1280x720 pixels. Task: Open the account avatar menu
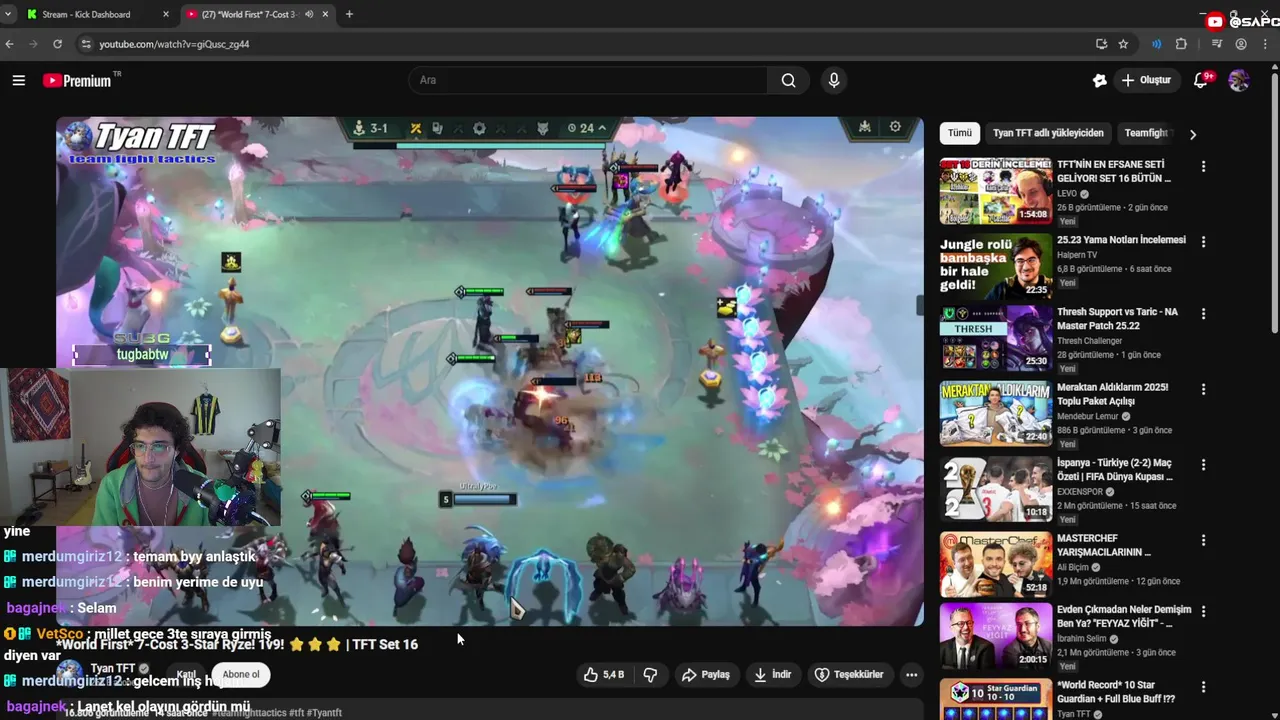pos(1239,80)
